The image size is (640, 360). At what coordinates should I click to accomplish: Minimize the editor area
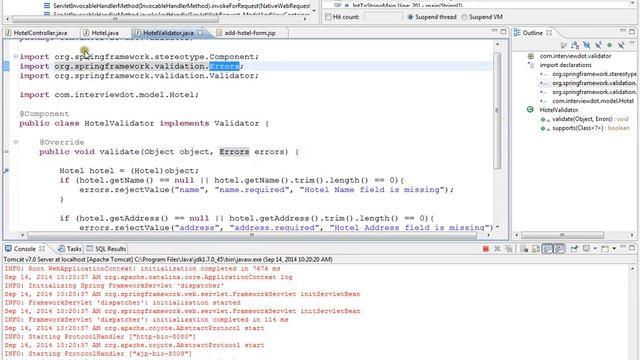pos(494,31)
